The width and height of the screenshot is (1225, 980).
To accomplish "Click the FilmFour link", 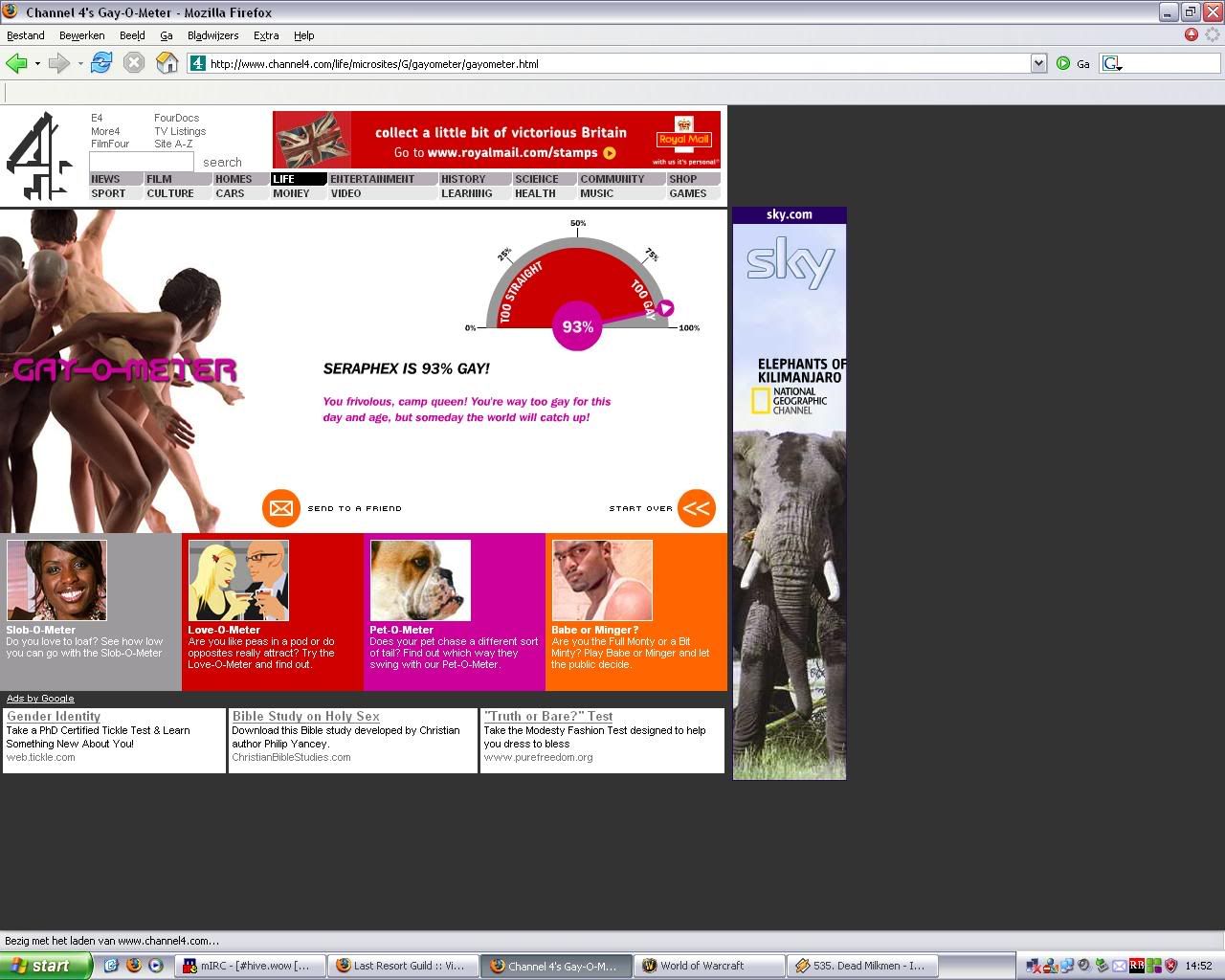I will [x=110, y=144].
